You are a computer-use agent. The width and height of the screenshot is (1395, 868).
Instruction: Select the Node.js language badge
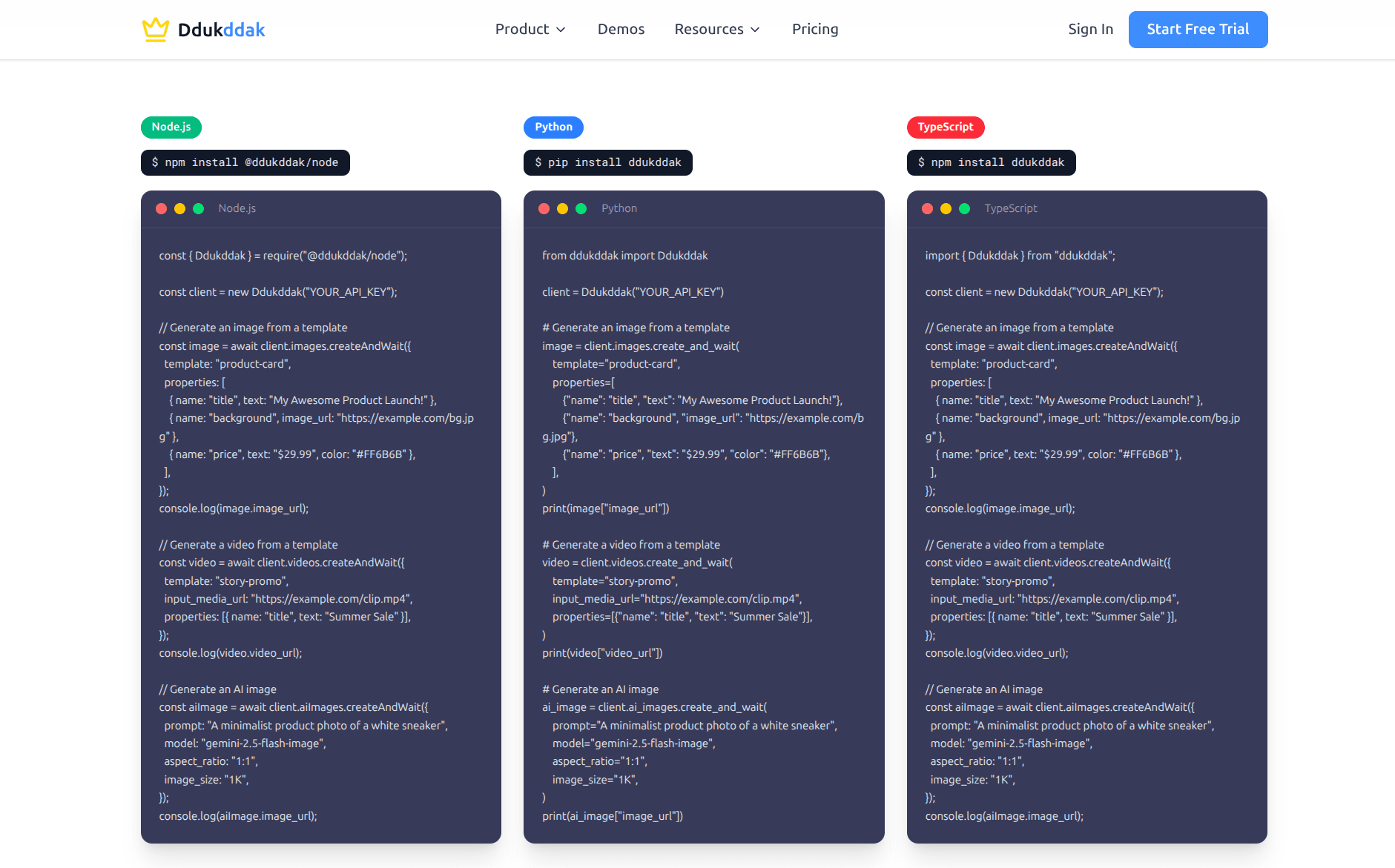[x=171, y=127]
